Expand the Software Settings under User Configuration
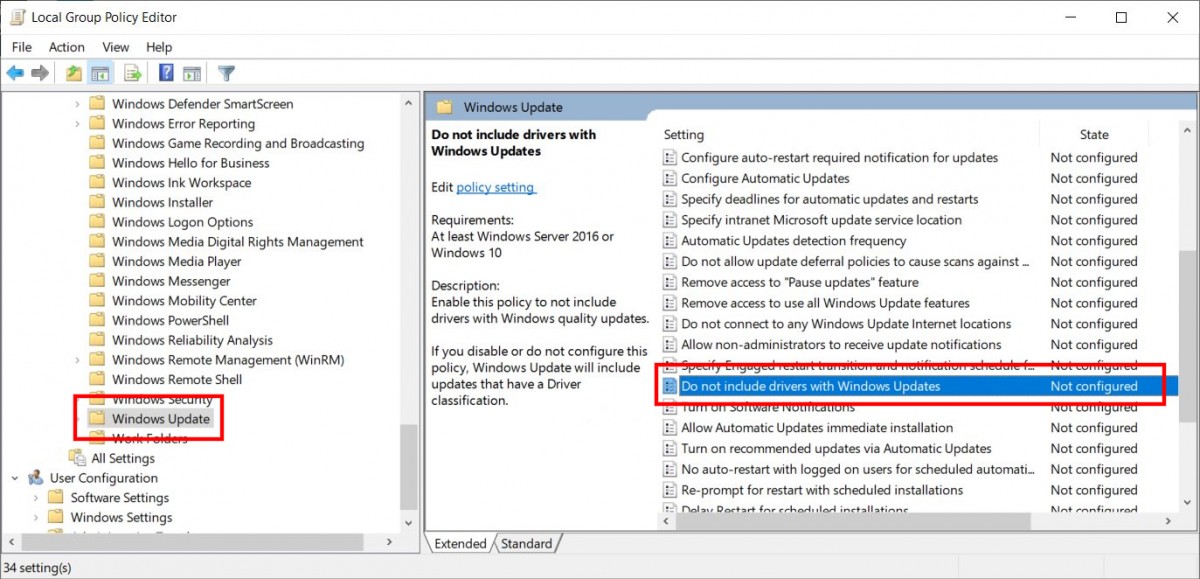Image resolution: width=1200 pixels, height=579 pixels. click(36, 497)
